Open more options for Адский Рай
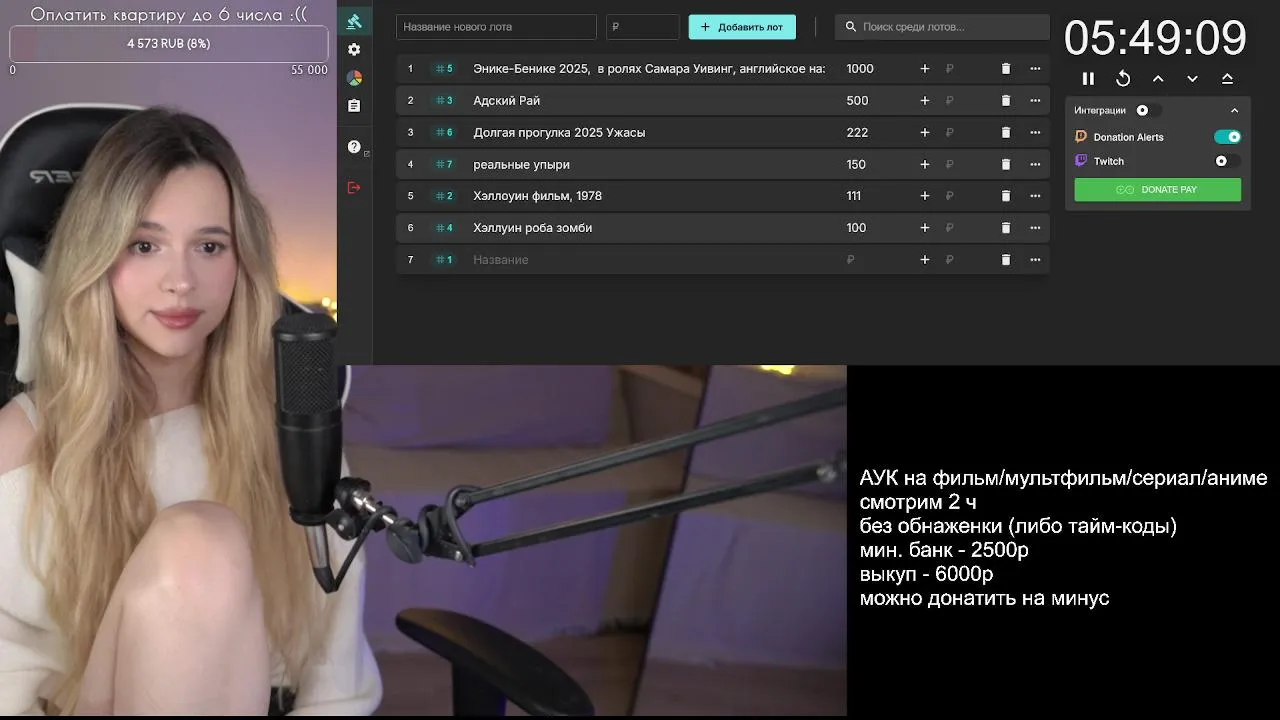 (1035, 100)
